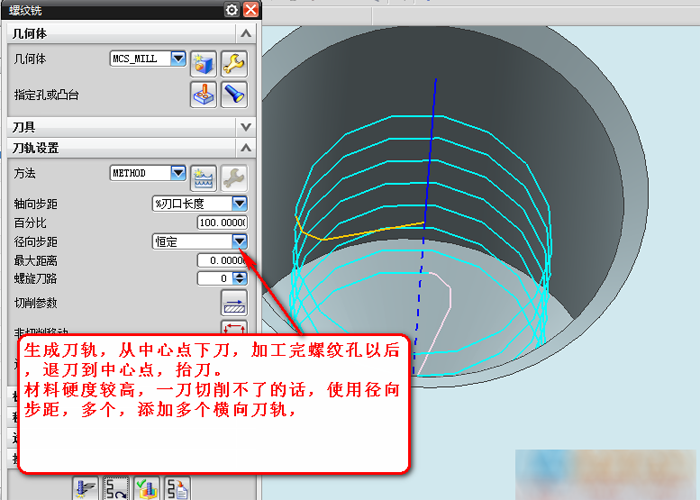Click the new geometry icon beside MCS_MILL

pyautogui.click(x=204, y=62)
